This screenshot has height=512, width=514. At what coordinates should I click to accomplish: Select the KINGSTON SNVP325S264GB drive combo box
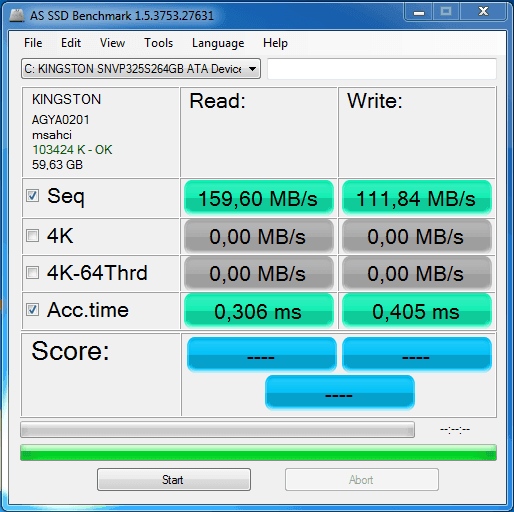(x=141, y=69)
